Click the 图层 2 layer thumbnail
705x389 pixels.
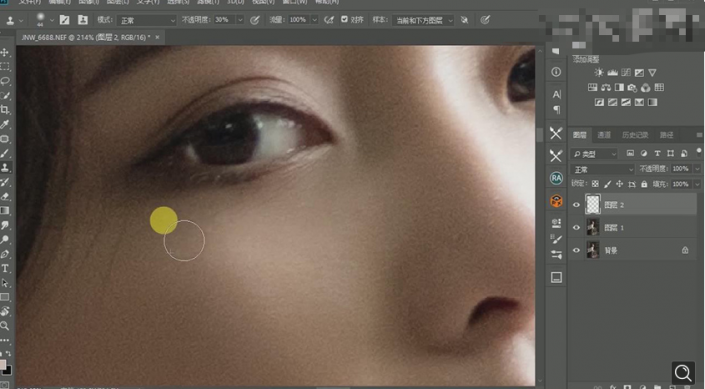point(593,205)
